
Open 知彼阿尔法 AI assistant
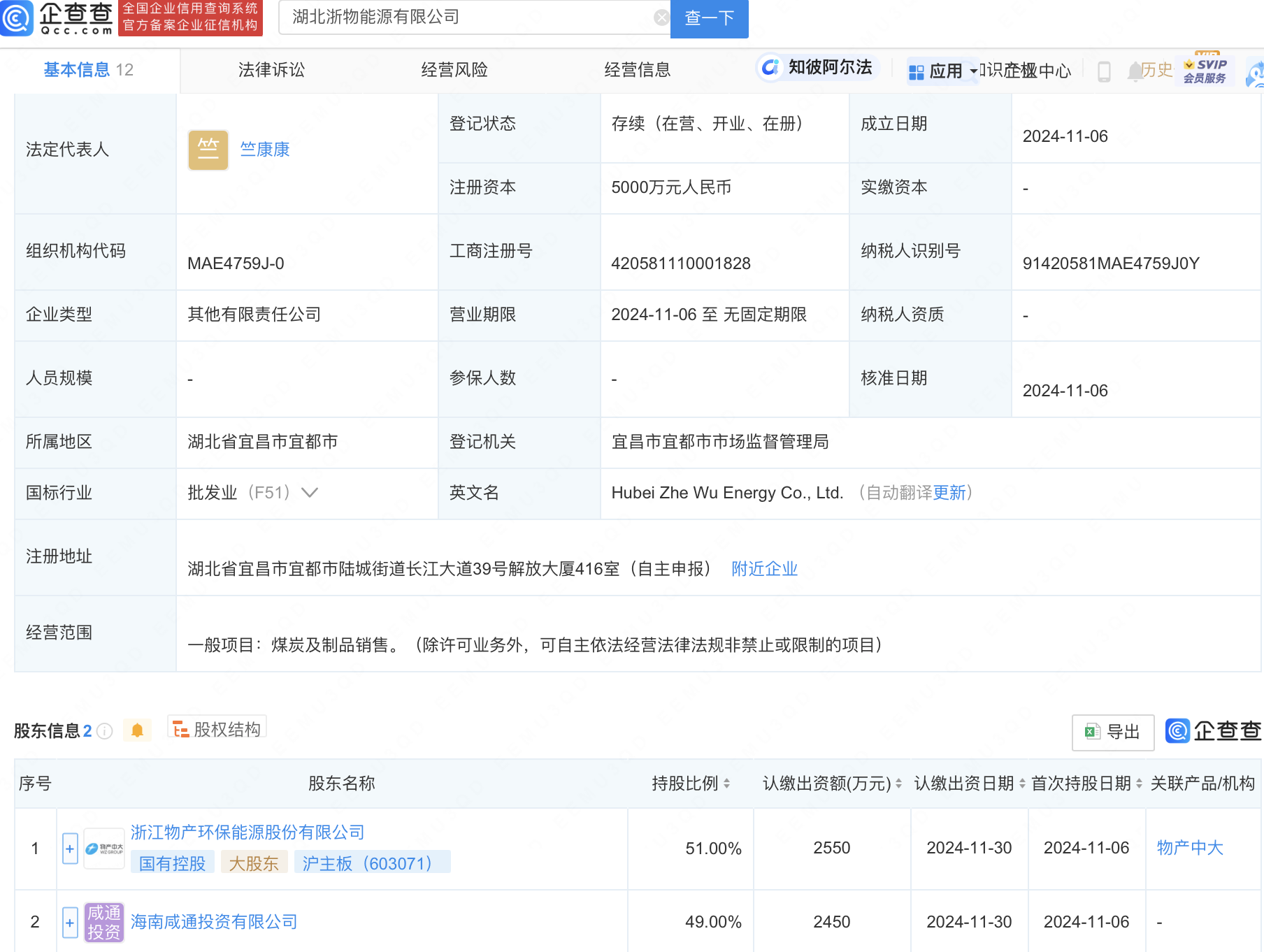[x=817, y=68]
